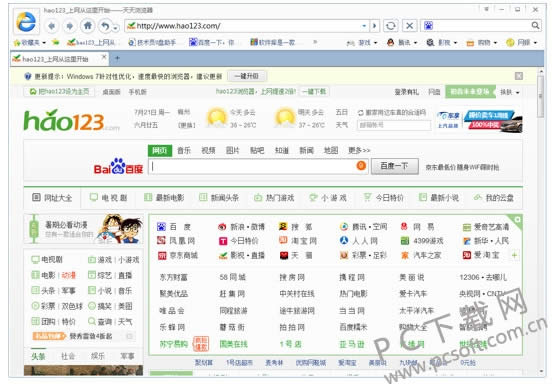Open 人人网 site link icon
The image size is (560, 386).
point(344,240)
